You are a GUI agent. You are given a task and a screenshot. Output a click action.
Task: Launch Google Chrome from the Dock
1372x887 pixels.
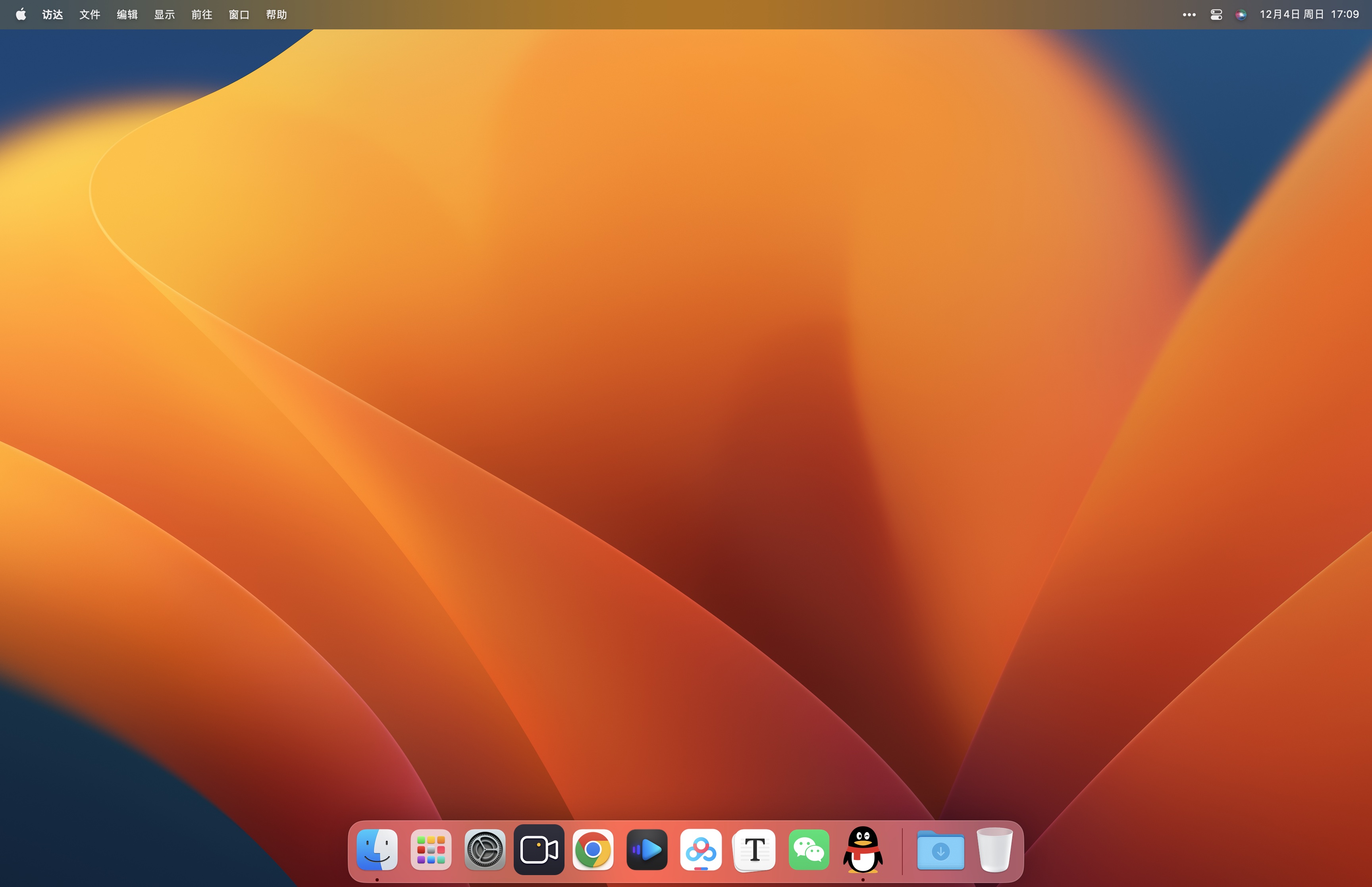point(593,850)
